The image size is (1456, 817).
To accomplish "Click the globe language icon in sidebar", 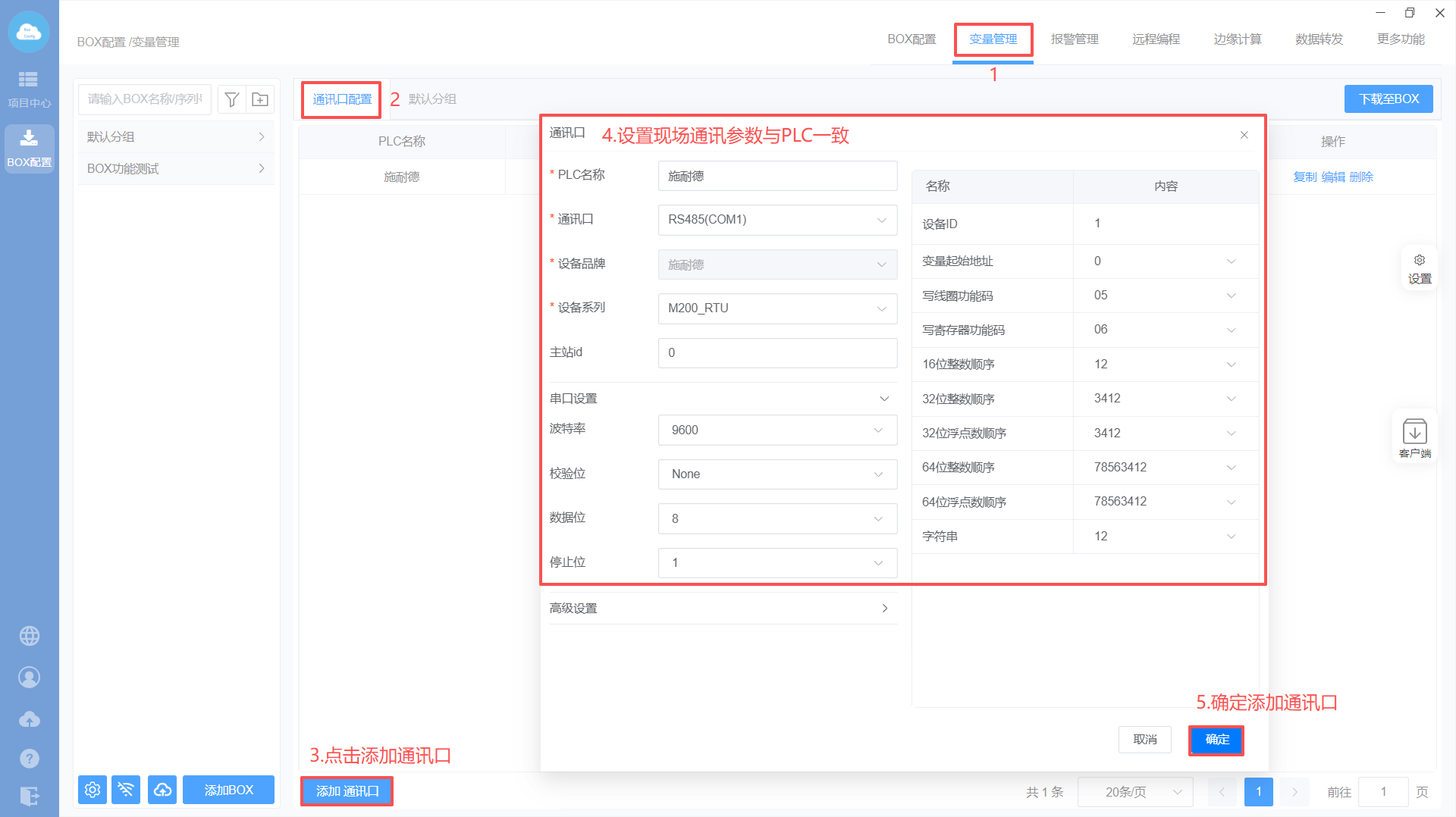I will [x=30, y=636].
